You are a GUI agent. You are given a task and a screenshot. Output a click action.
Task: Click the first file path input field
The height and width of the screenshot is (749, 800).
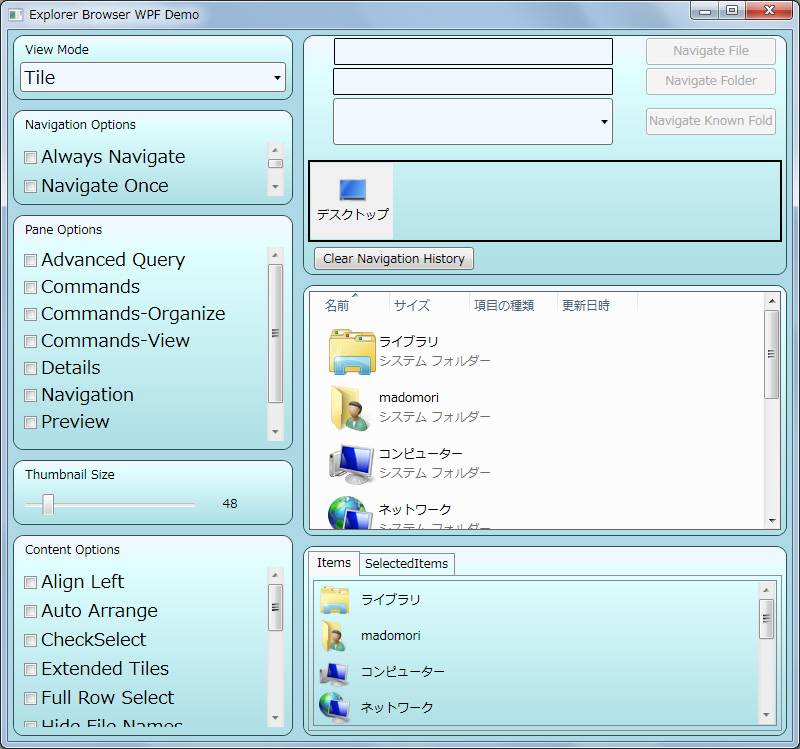(473, 52)
